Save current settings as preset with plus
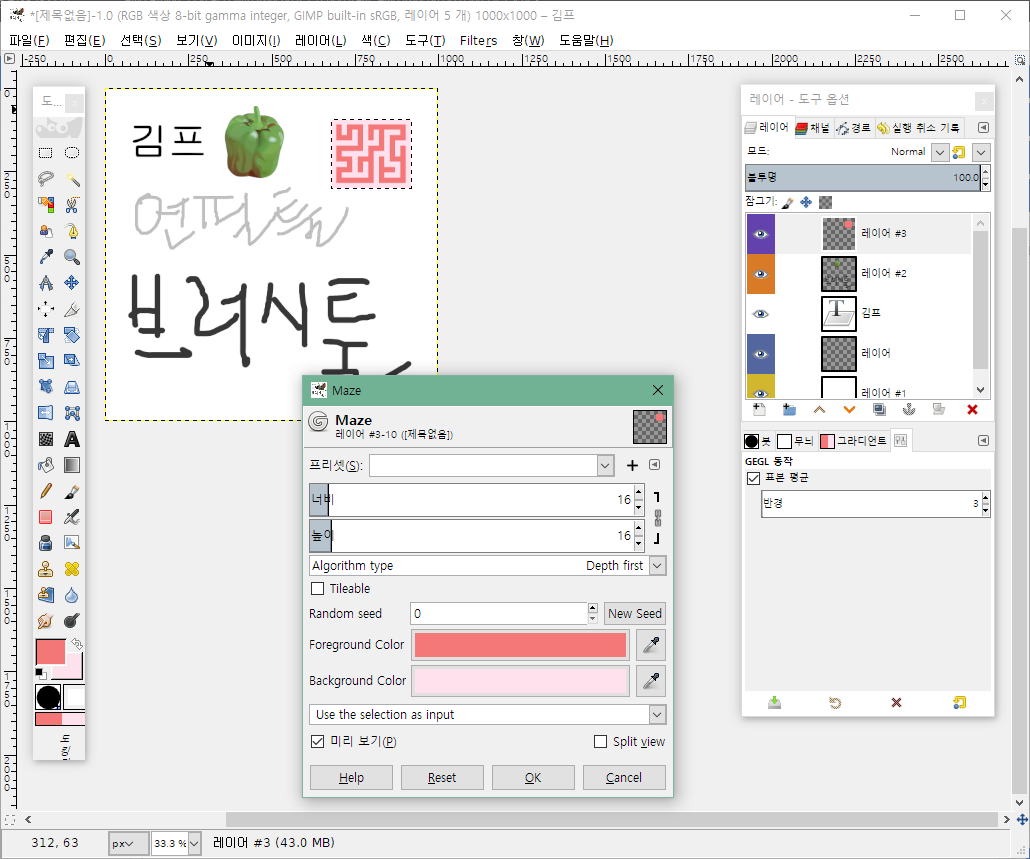The width and height of the screenshot is (1030, 859). [x=632, y=466]
